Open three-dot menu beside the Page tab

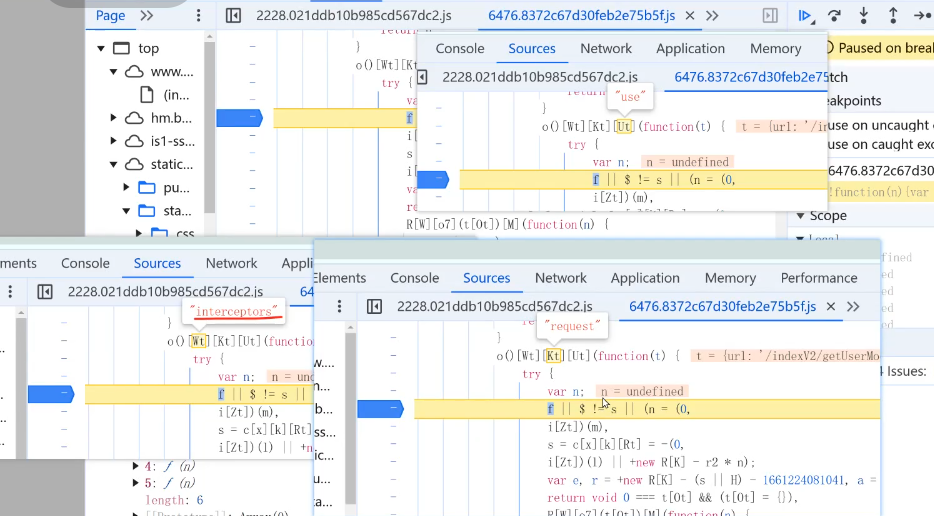198,15
